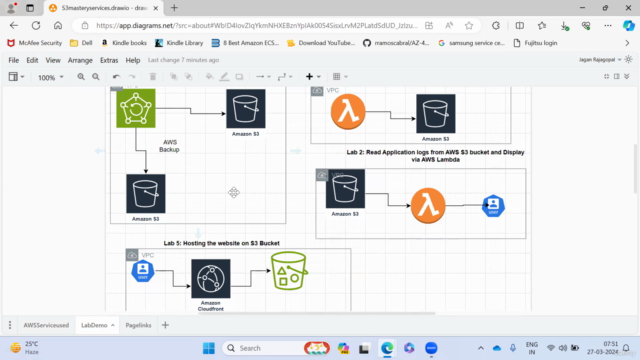Open the Edit menu
640x360 pixels.
point(32,60)
